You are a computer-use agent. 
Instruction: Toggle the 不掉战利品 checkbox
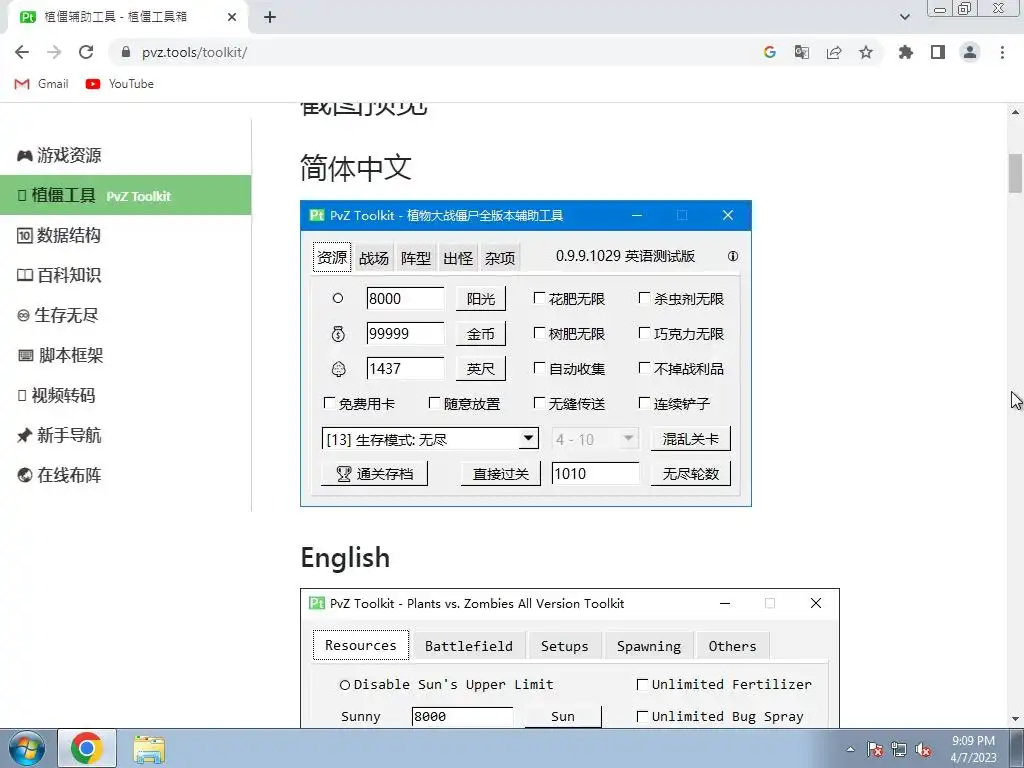tap(644, 368)
